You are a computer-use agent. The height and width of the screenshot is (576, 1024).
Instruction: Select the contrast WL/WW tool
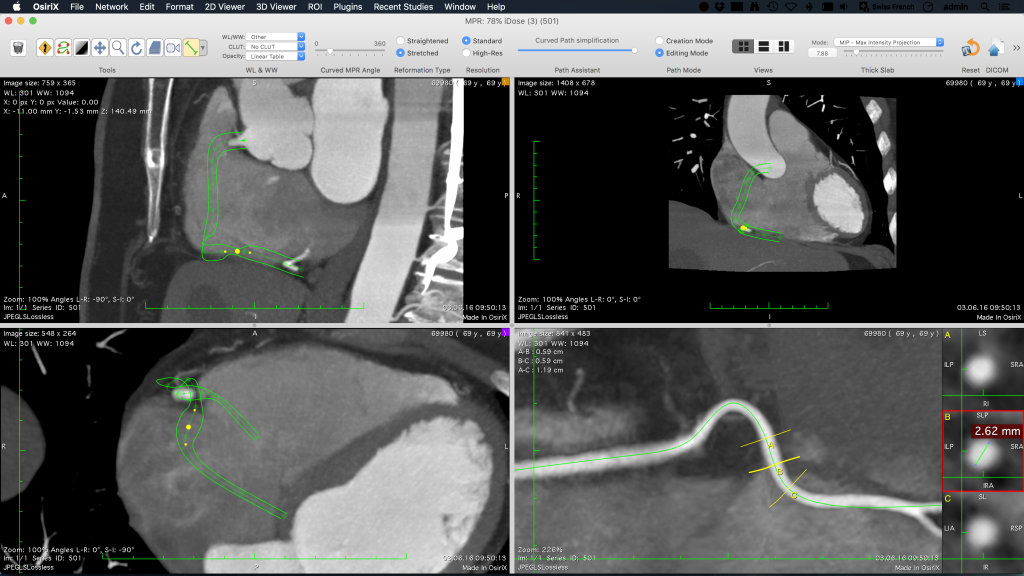click(x=82, y=48)
